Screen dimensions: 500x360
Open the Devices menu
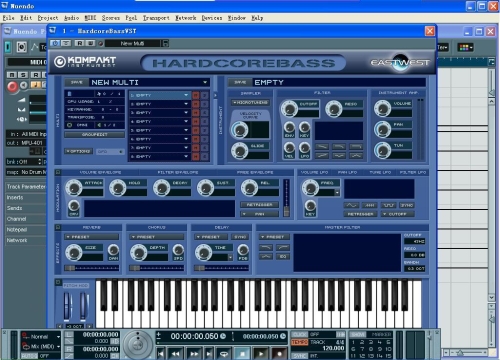point(212,18)
